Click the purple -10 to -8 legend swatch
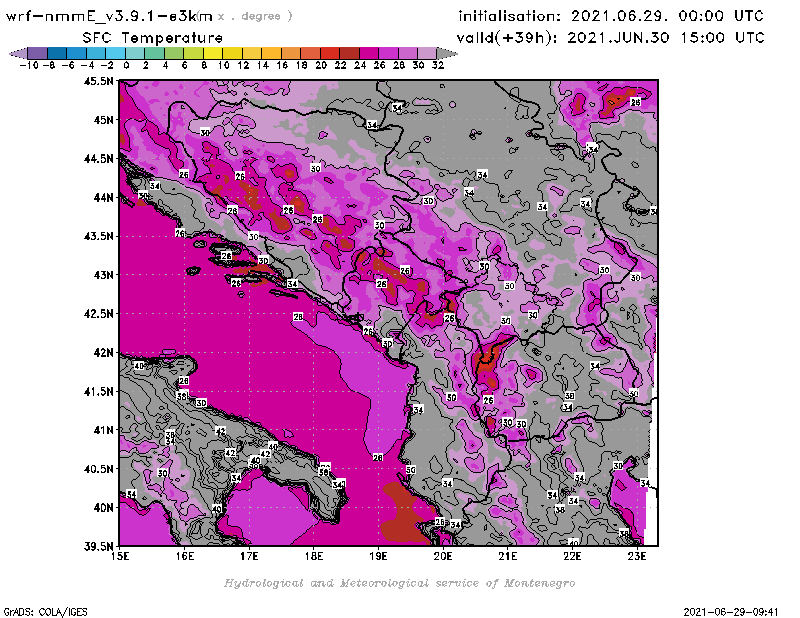This screenshot has height=618, width=800. pos(38,54)
